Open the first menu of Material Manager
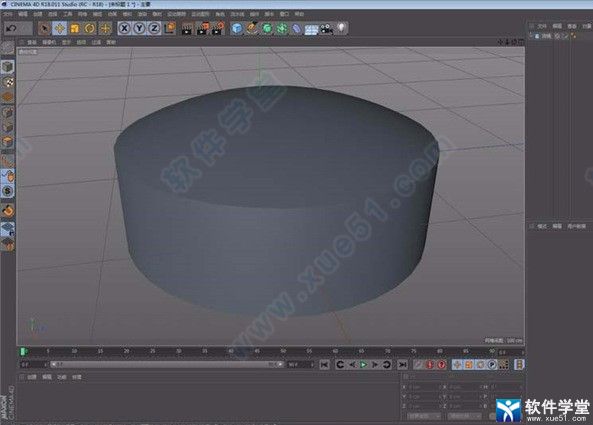The image size is (593, 425). tap(32, 377)
